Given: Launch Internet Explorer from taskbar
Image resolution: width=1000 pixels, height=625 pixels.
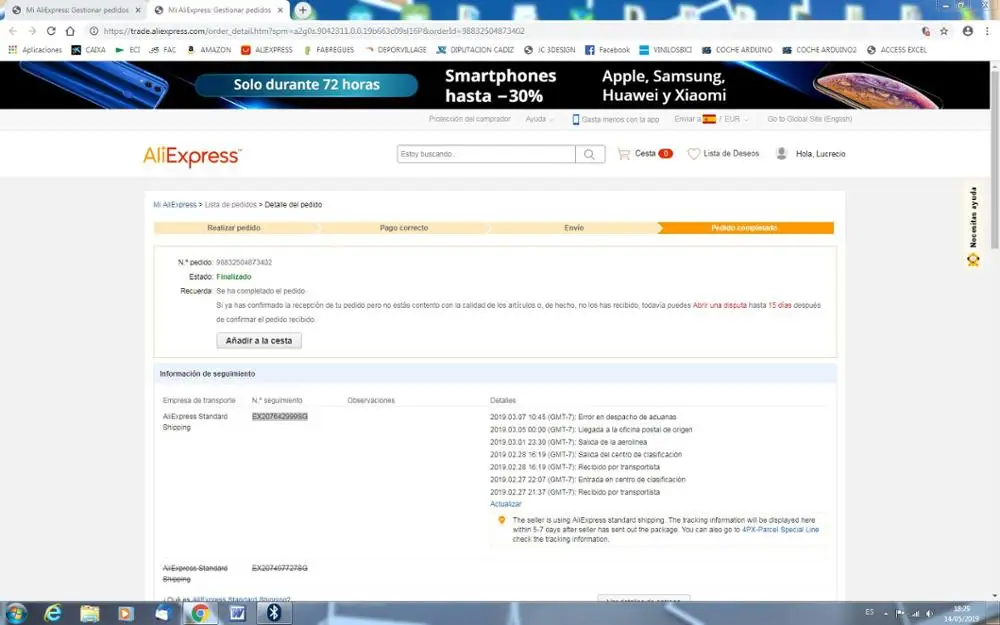Looking at the screenshot, I should [x=53, y=613].
